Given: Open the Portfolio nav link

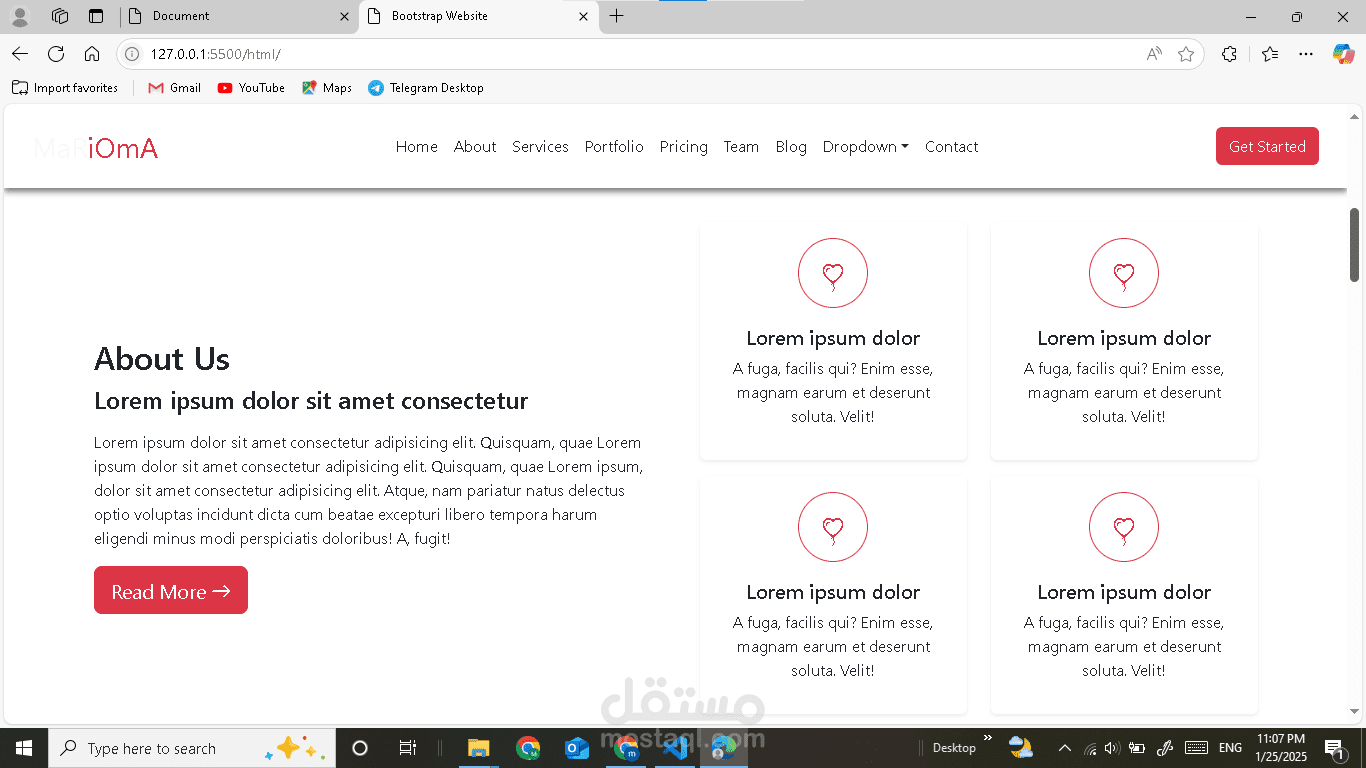Looking at the screenshot, I should pyautogui.click(x=614, y=146).
